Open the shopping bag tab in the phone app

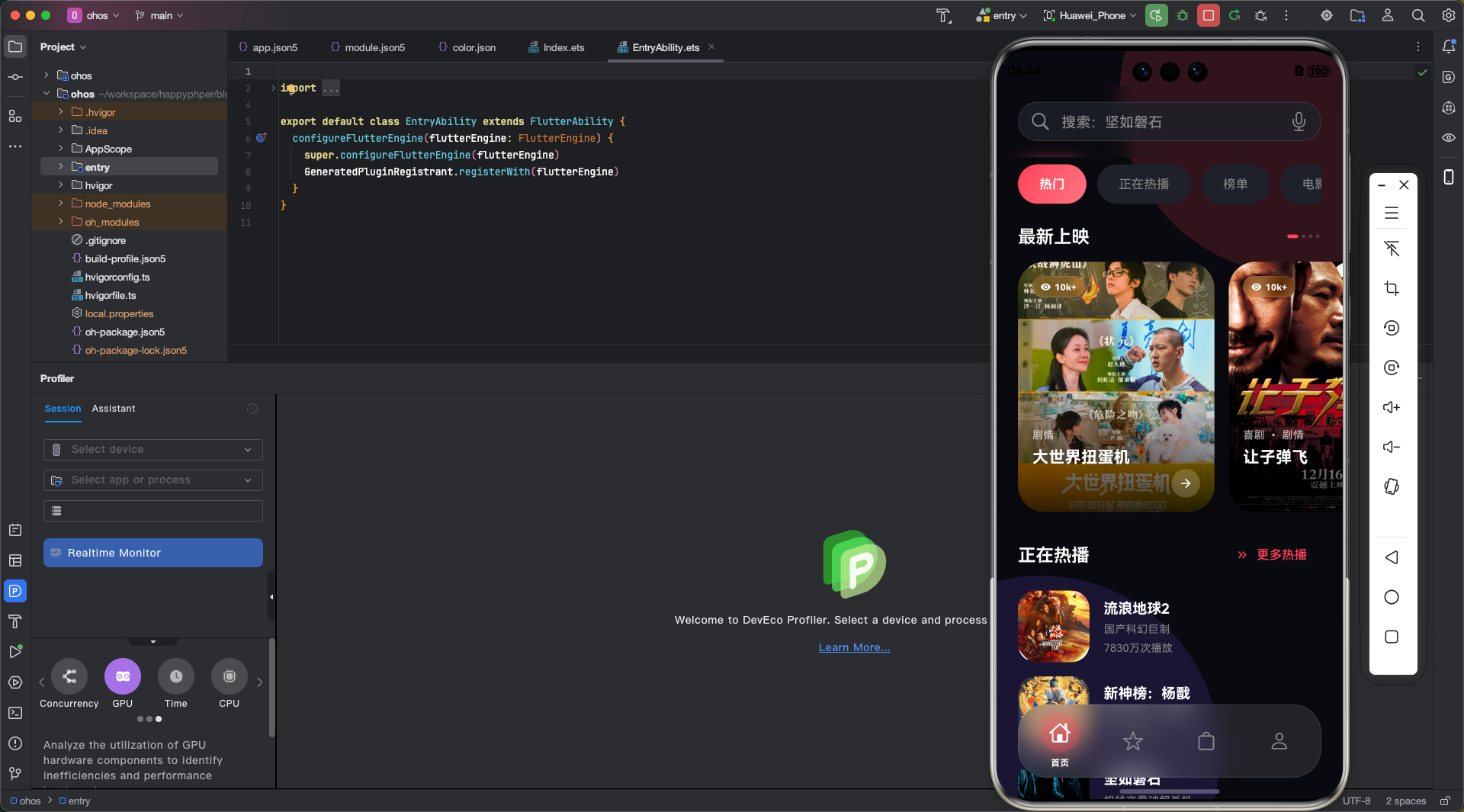pos(1206,741)
